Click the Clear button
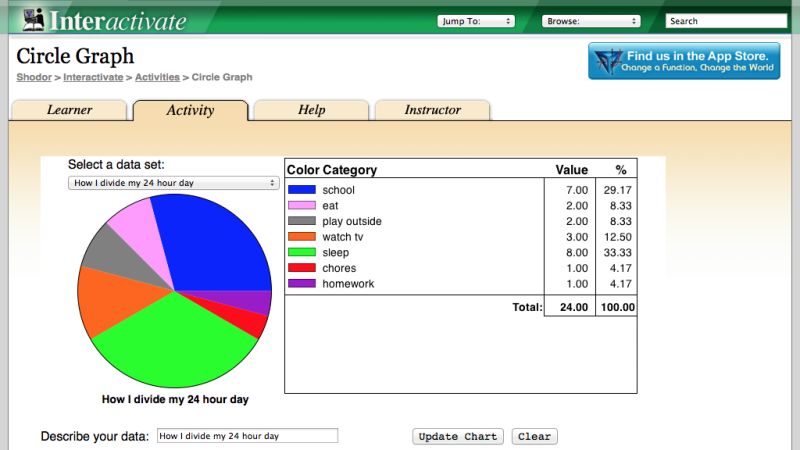The height and width of the screenshot is (450, 800). click(x=534, y=436)
